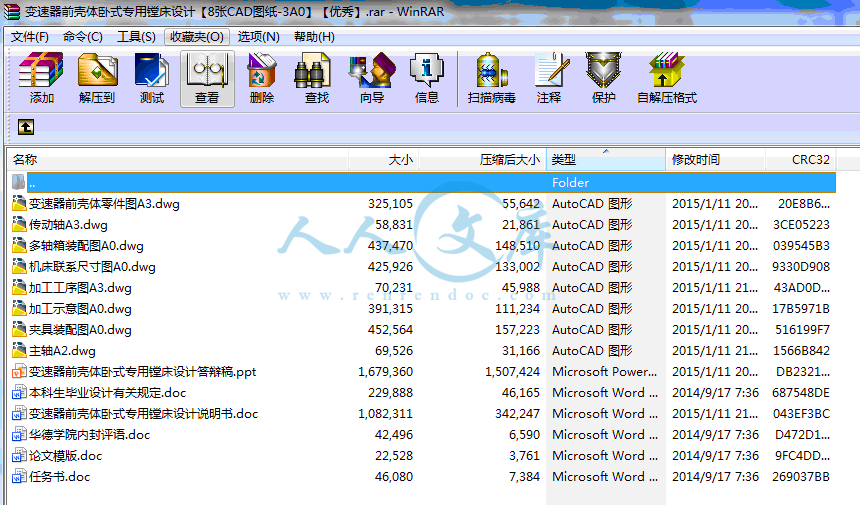The width and height of the screenshot is (860, 505).
Task: Select file 机床联系尺寸图A0.dwg
Action: point(92,266)
